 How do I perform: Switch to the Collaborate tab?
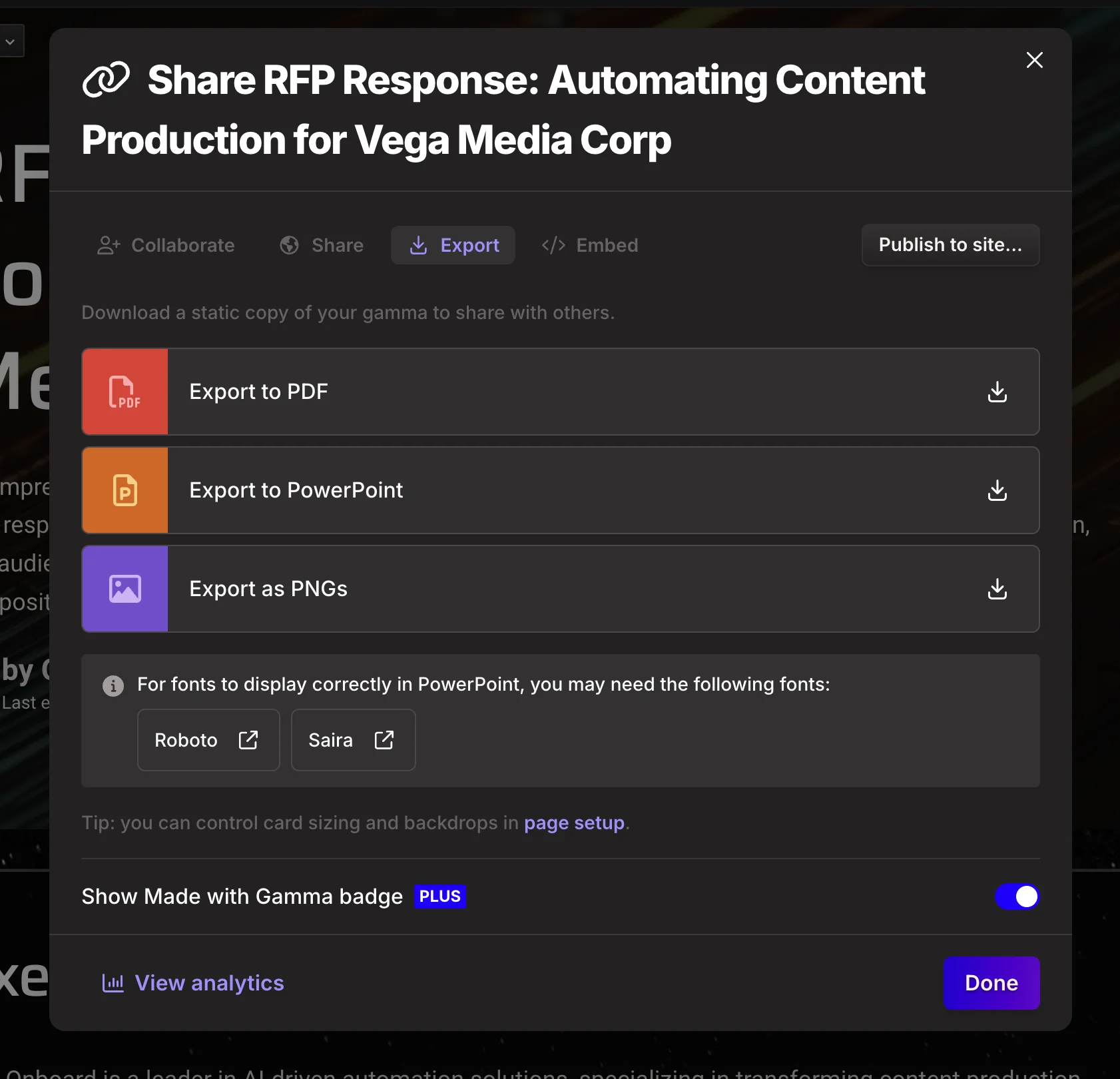(166, 245)
